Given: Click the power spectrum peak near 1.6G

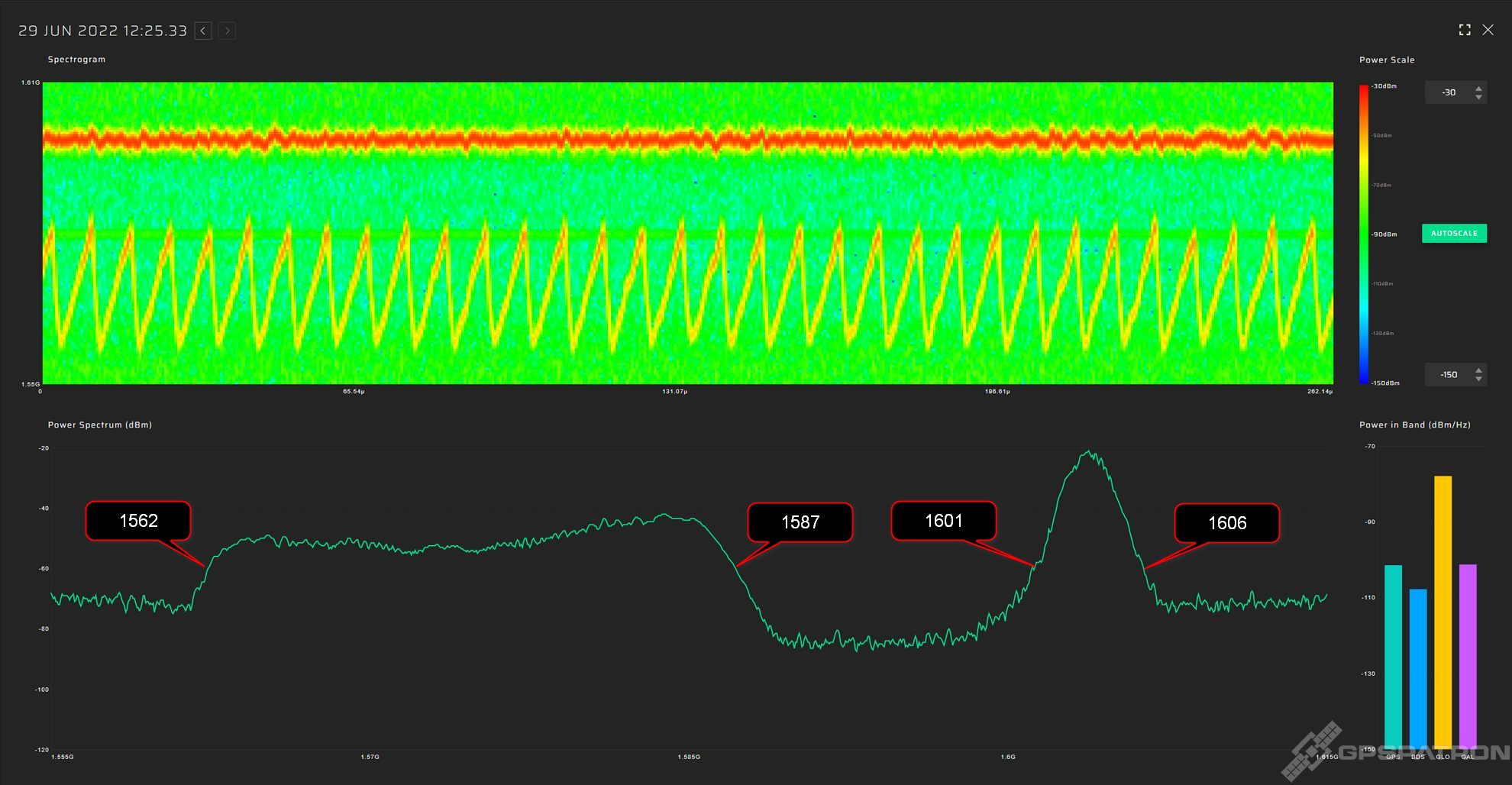Looking at the screenshot, I should 1089,456.
